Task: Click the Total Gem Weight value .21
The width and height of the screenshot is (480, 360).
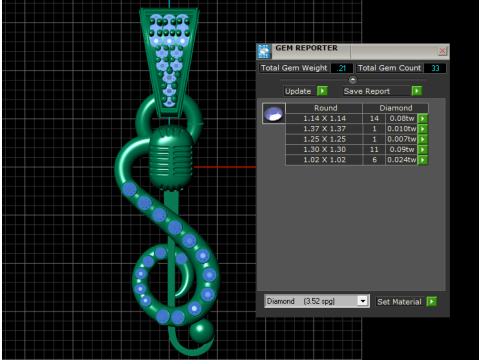Action: click(x=342, y=68)
